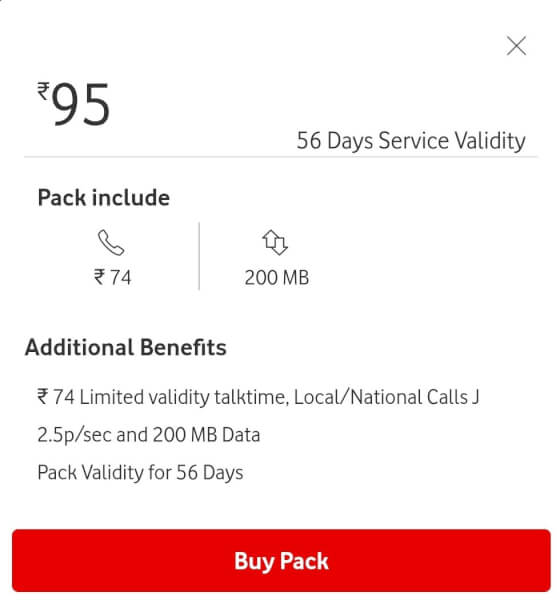Tap the Buy Pack button
560x600 pixels.
tap(281, 561)
